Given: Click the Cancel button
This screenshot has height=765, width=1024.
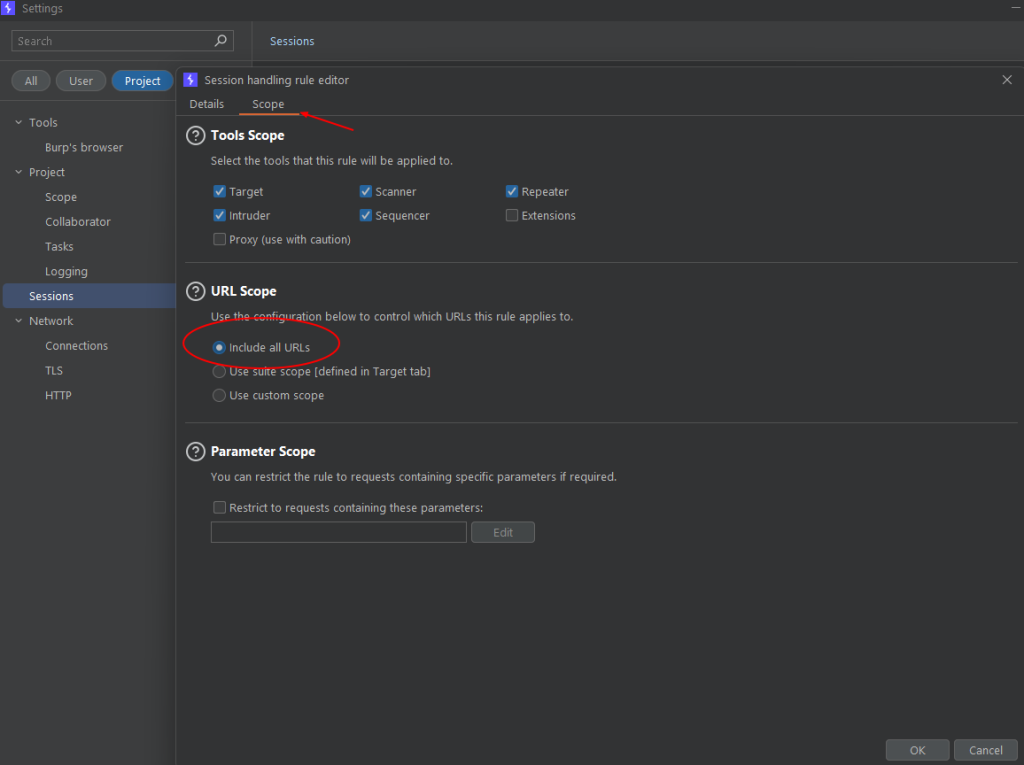Looking at the screenshot, I should [985, 750].
